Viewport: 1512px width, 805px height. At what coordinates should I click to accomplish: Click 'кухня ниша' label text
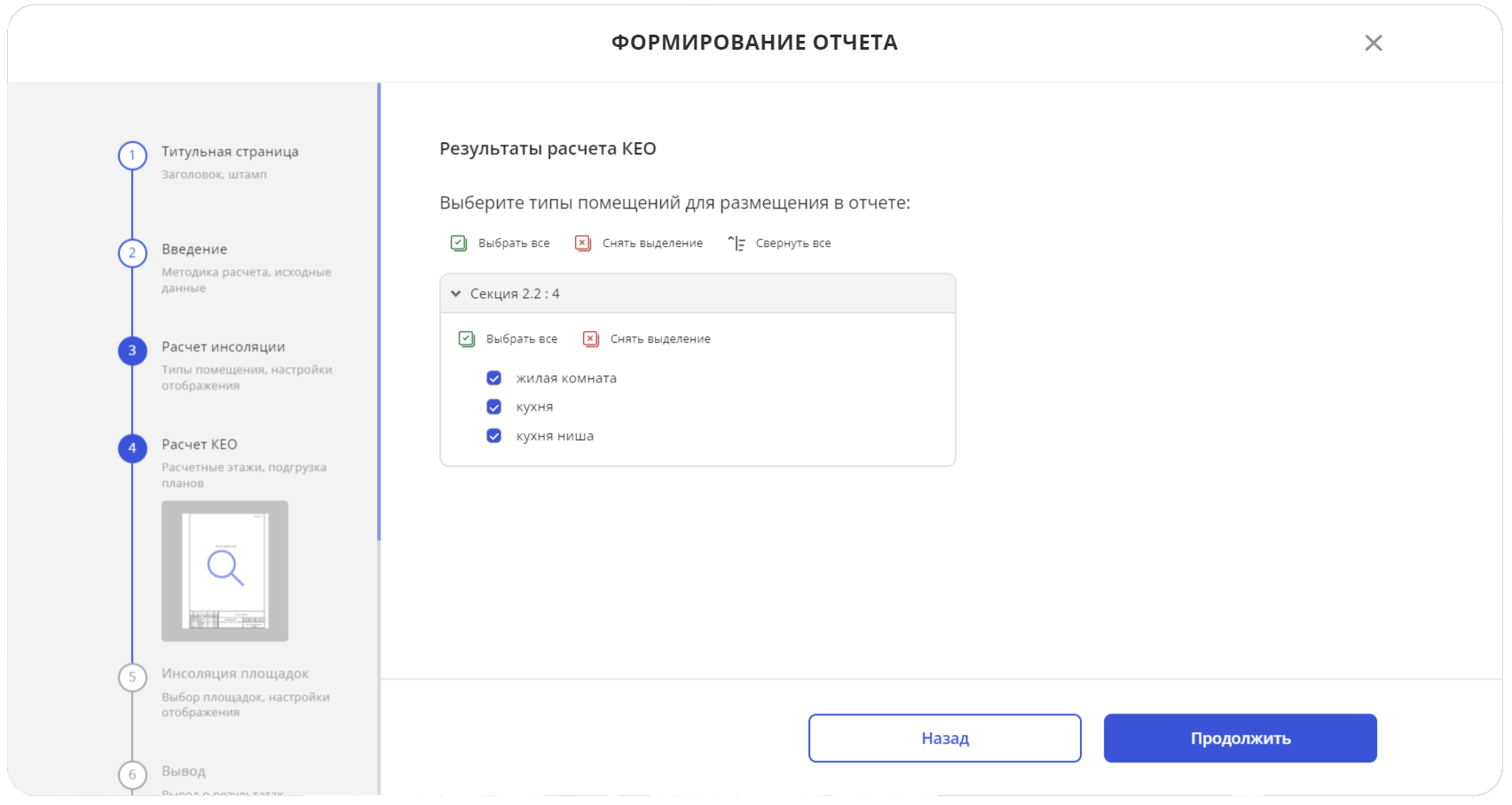555,436
